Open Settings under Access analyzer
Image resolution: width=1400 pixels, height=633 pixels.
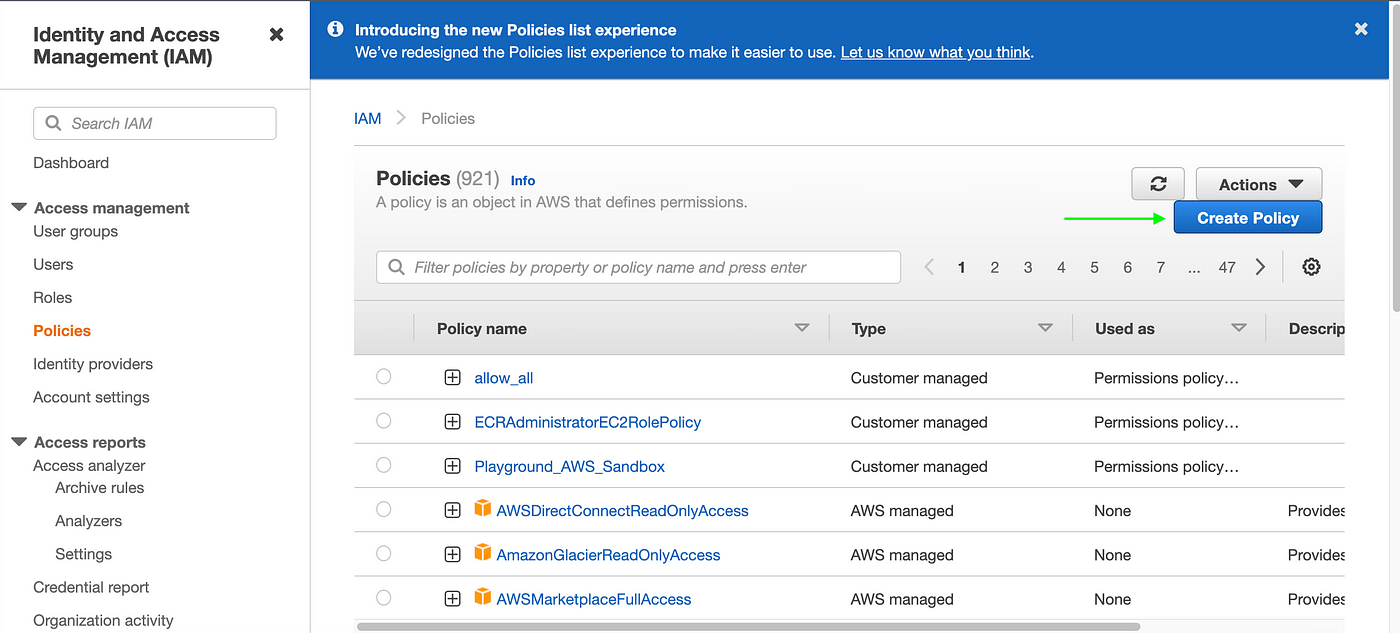84,553
